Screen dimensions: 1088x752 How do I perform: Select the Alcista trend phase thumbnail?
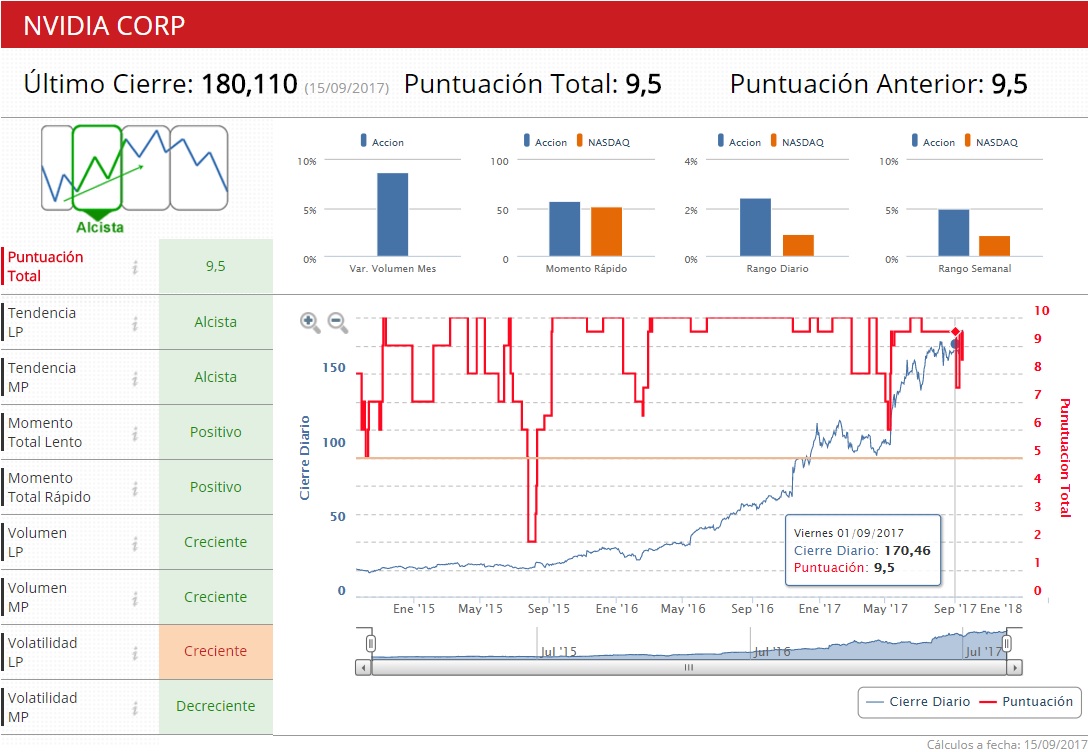tap(97, 169)
